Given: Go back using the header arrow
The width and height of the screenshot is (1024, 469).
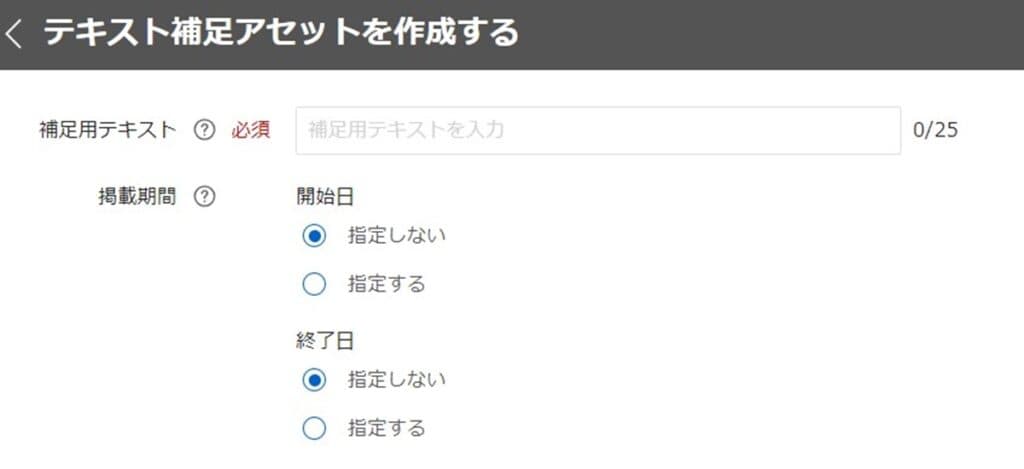Looking at the screenshot, I should click(x=13, y=34).
